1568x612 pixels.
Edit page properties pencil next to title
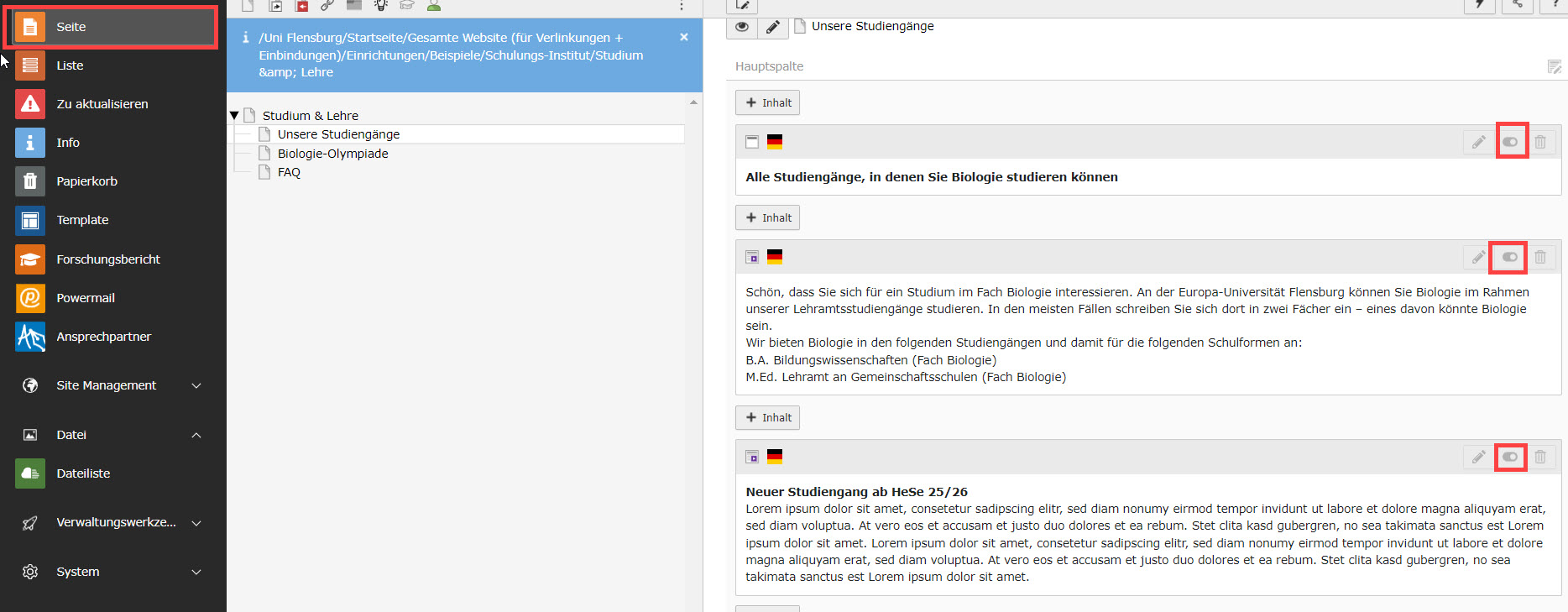pyautogui.click(x=772, y=27)
